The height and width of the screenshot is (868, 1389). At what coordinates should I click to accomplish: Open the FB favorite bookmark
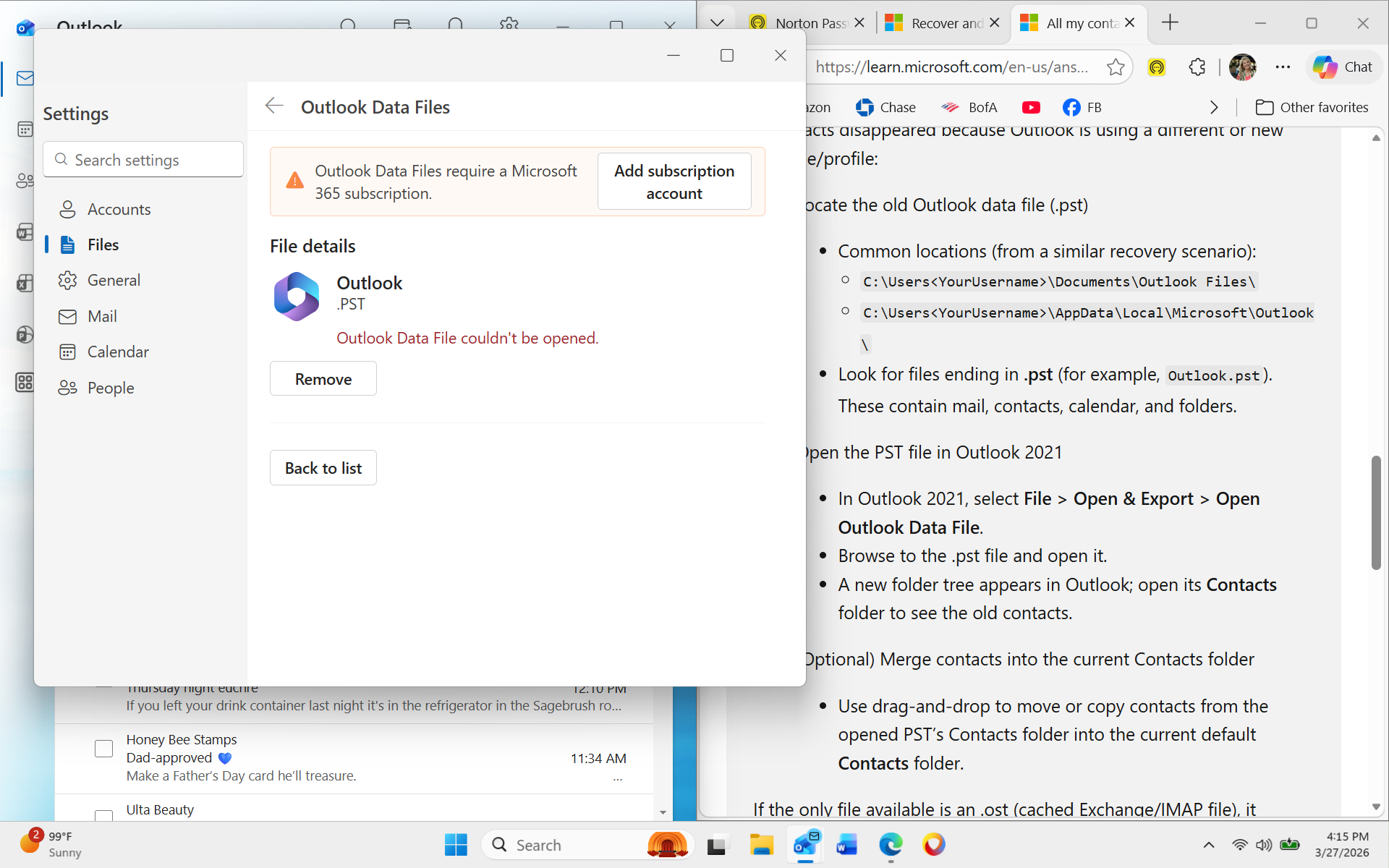click(x=1082, y=108)
